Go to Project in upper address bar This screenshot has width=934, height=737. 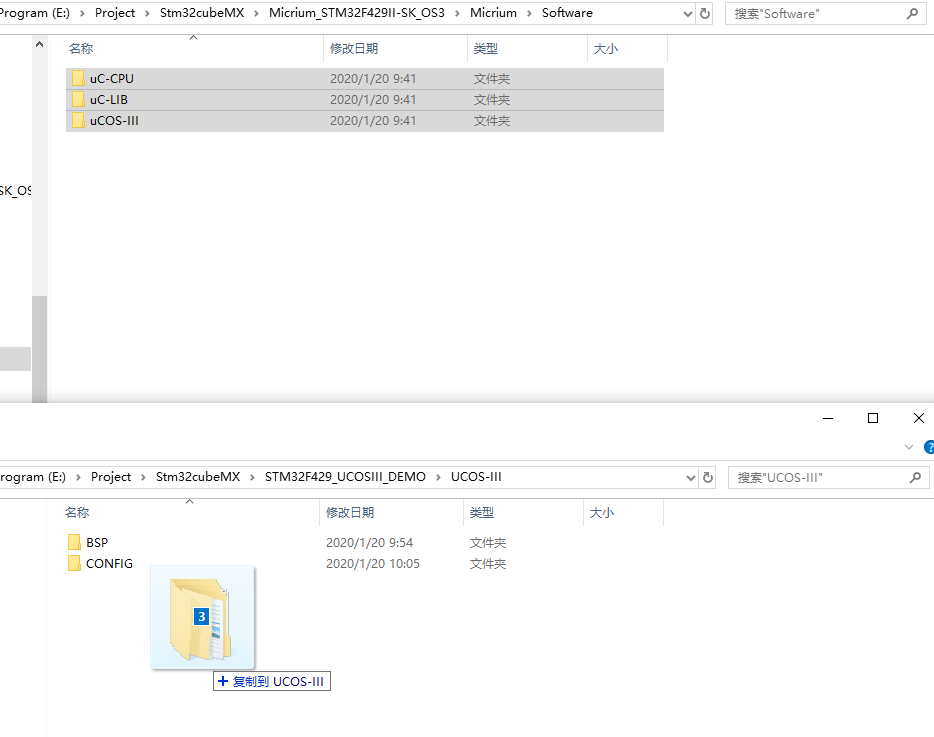coord(115,13)
